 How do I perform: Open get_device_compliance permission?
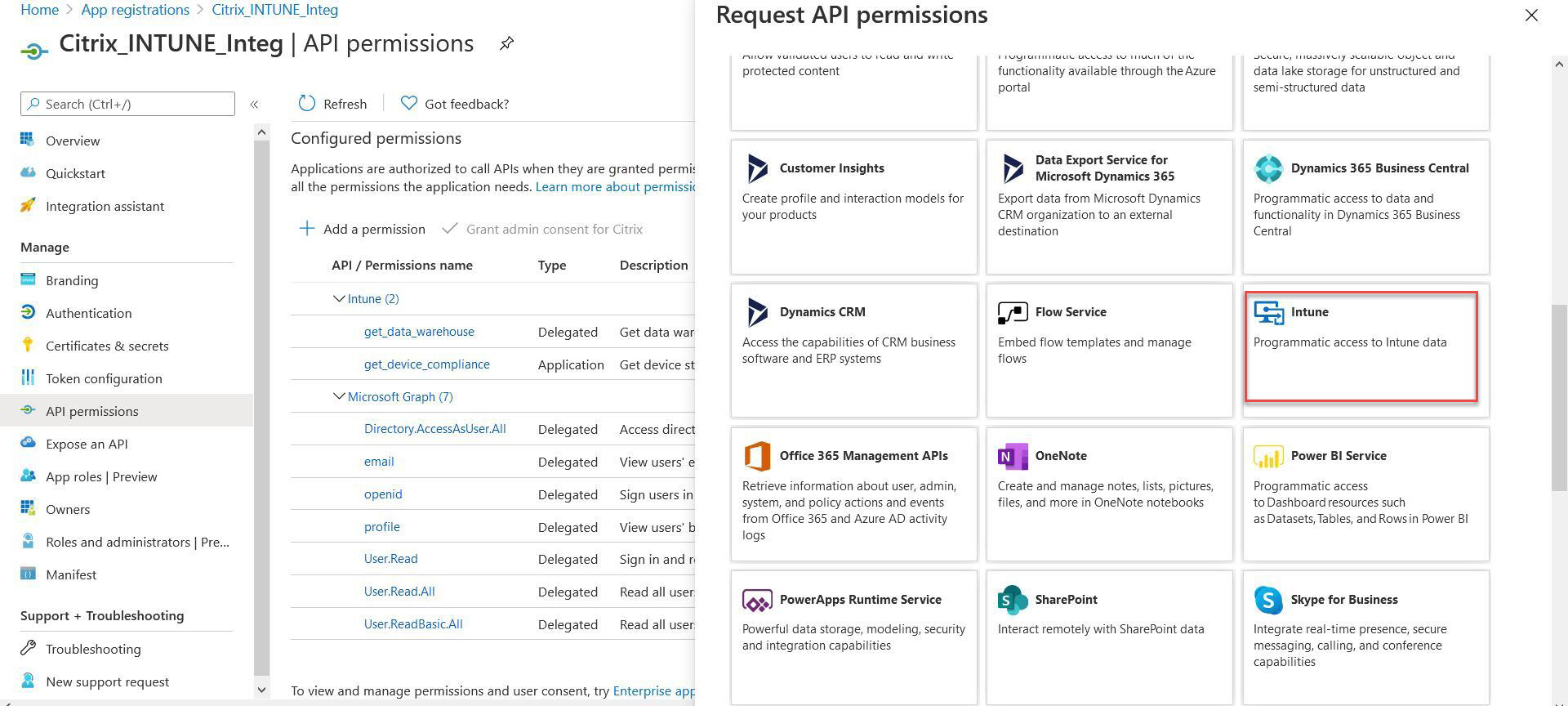427,364
